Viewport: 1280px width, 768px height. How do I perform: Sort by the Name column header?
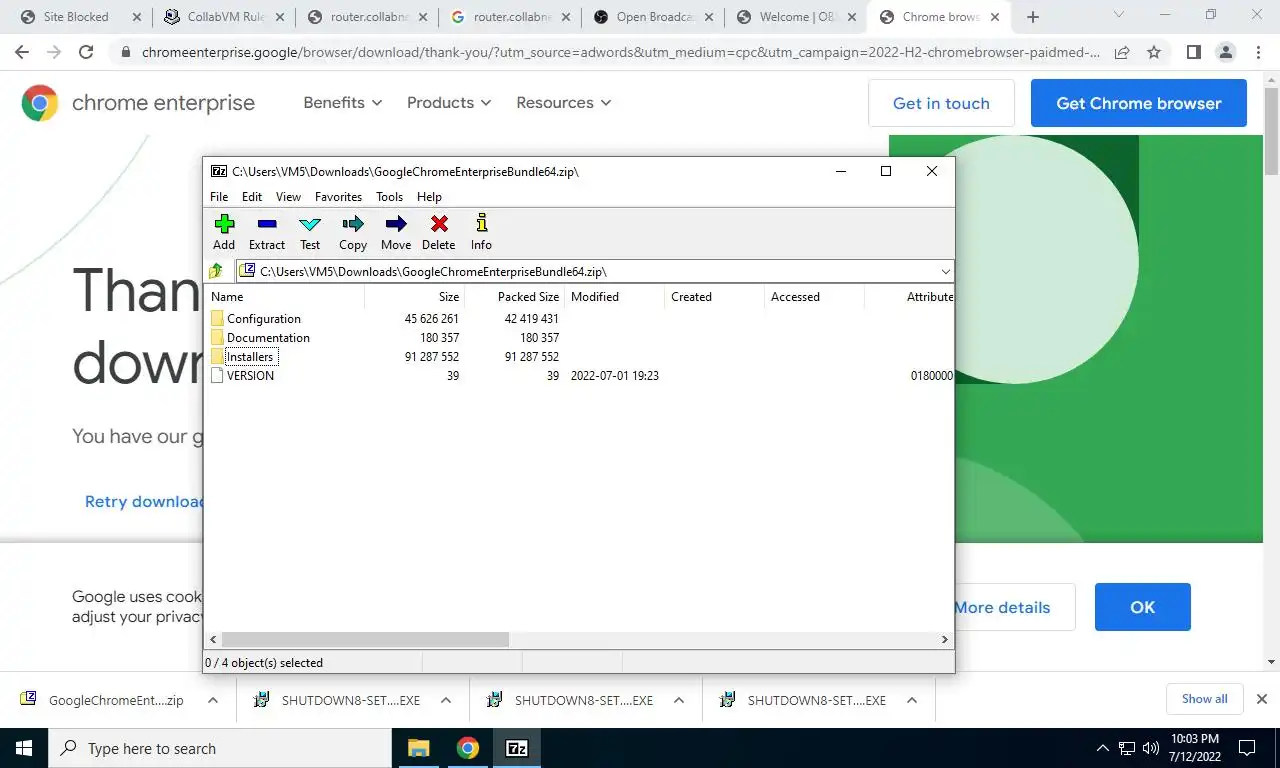pyautogui.click(x=284, y=297)
